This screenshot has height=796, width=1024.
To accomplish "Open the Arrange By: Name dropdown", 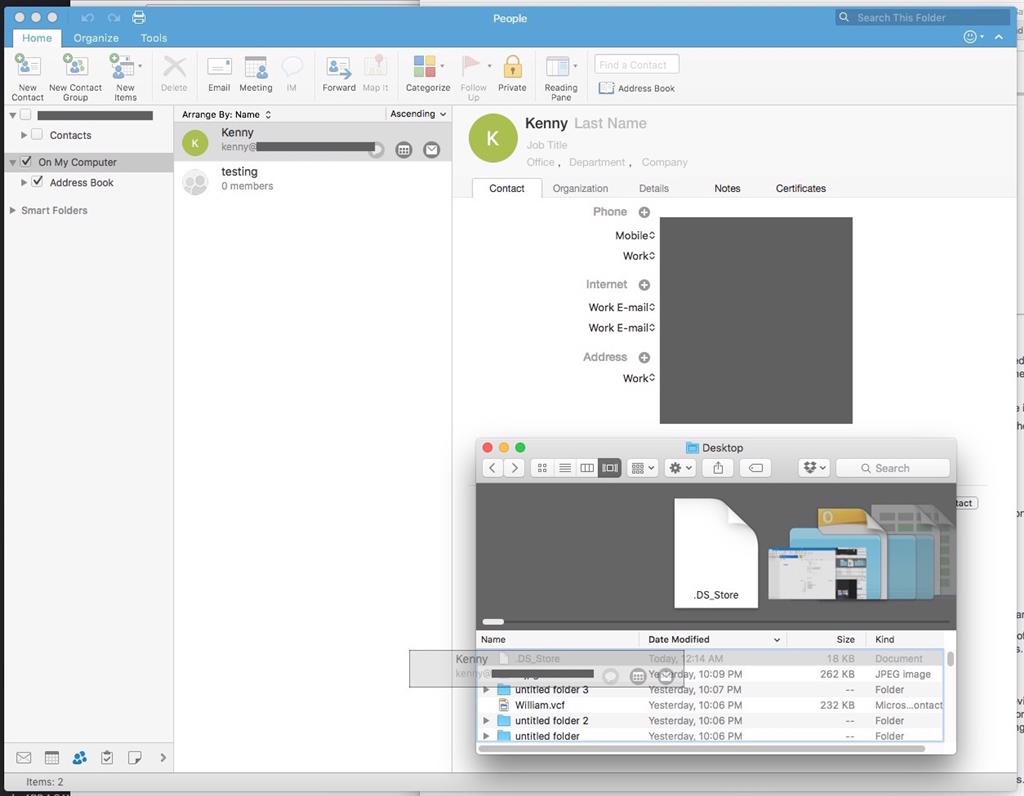I will coord(226,114).
